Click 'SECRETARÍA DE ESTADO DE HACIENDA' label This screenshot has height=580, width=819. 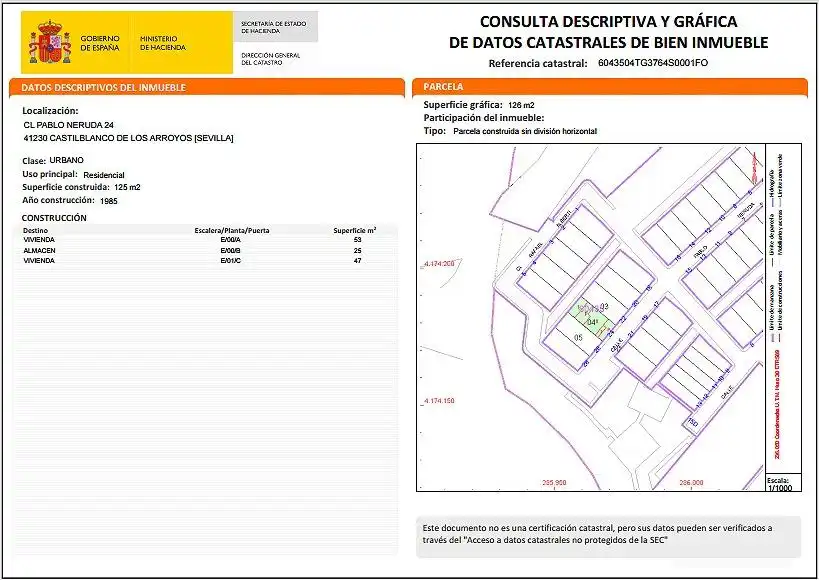pyautogui.click(x=273, y=27)
